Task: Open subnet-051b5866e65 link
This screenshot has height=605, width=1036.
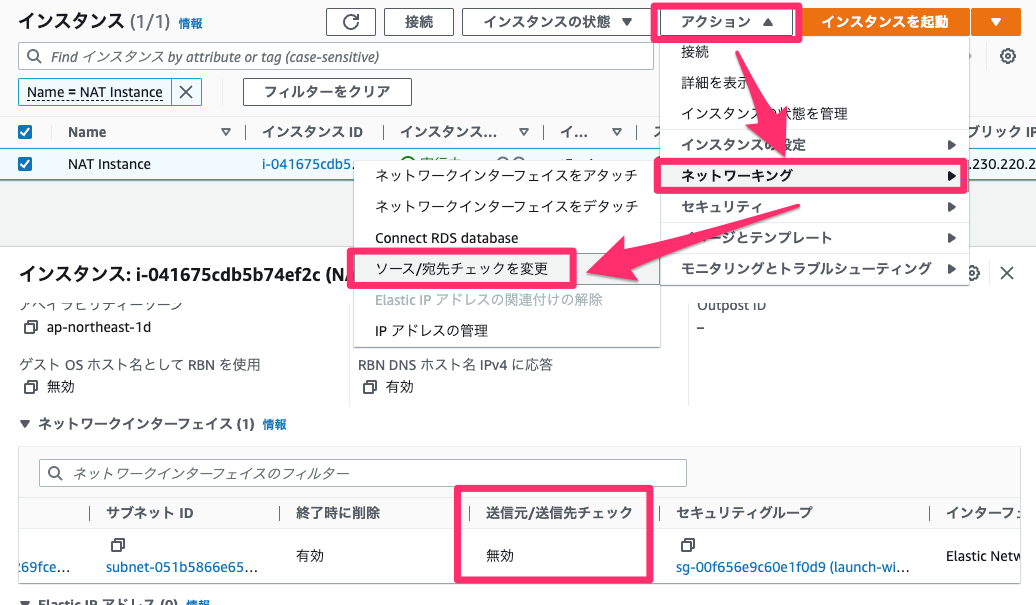Action: tap(182, 567)
